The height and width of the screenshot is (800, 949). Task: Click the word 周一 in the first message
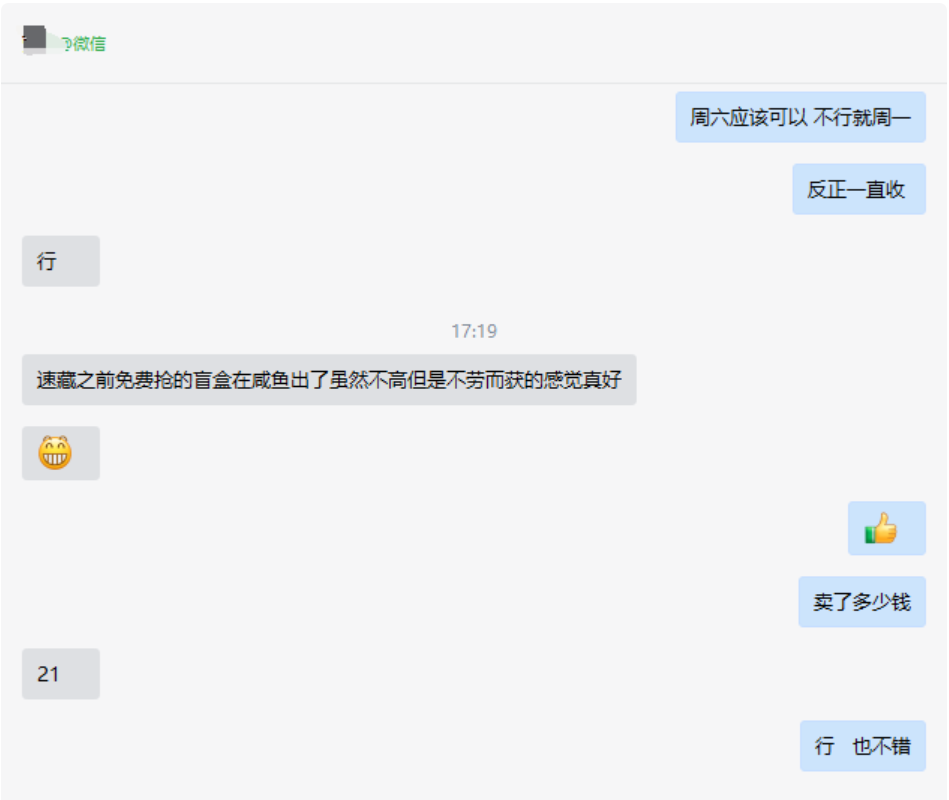point(891,117)
